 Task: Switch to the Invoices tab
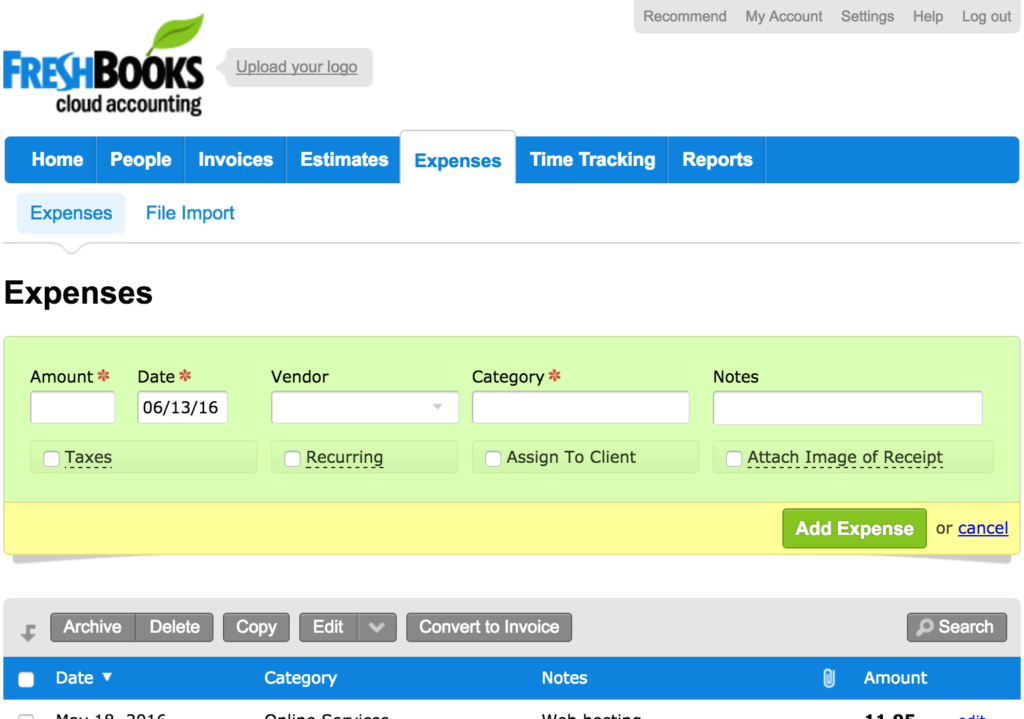(236, 160)
